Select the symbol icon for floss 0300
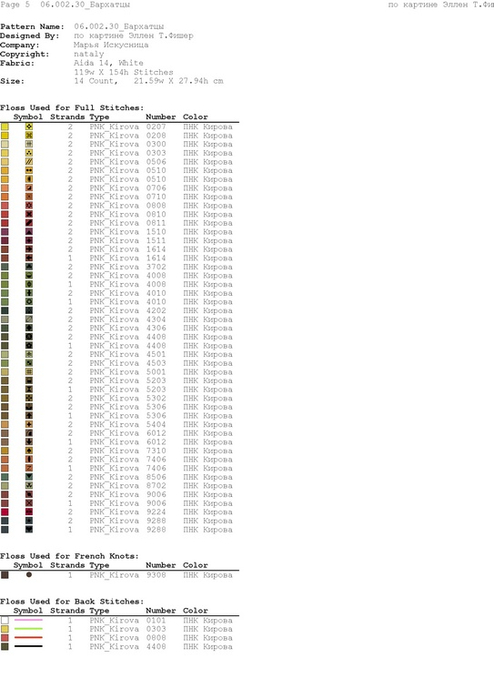494x699 pixels. 29,144
